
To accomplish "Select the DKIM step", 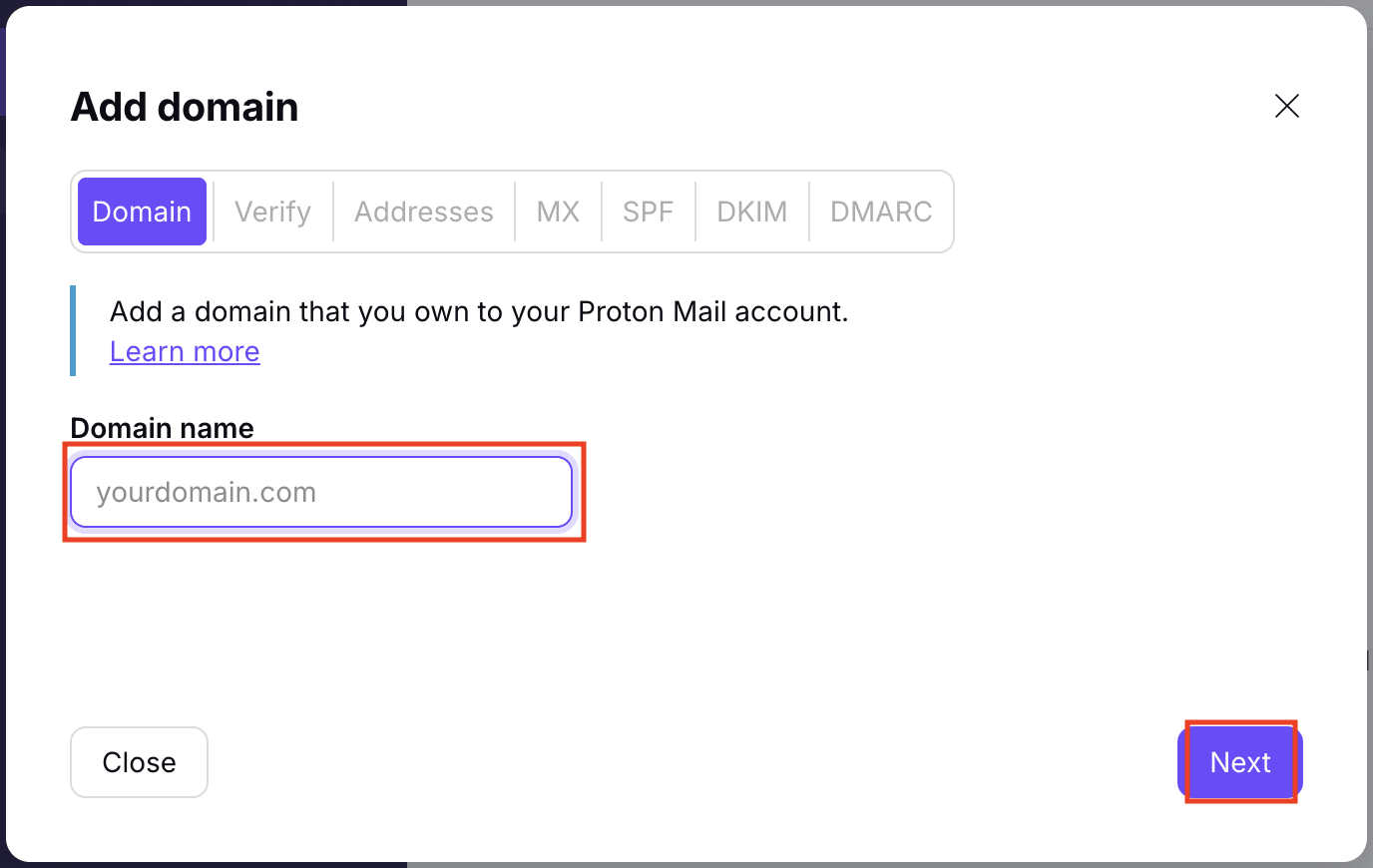I will pyautogui.click(x=751, y=211).
